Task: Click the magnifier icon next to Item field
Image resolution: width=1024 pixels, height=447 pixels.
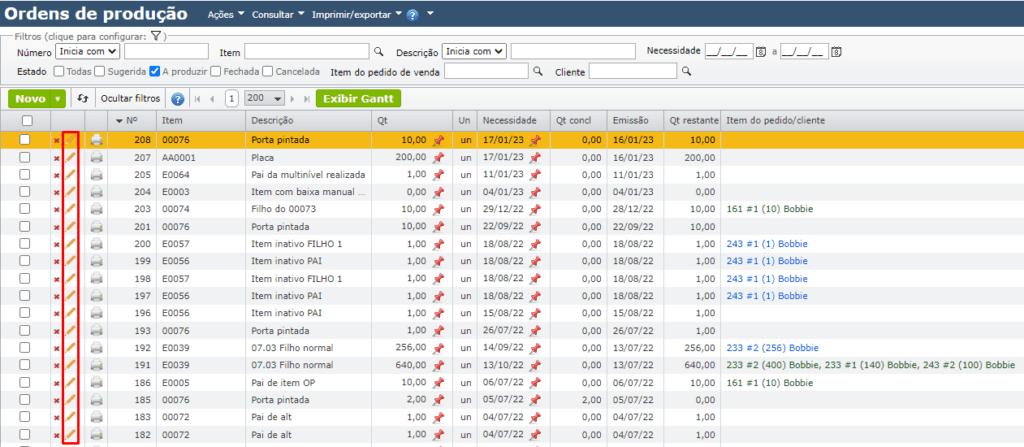Action: coord(378,51)
